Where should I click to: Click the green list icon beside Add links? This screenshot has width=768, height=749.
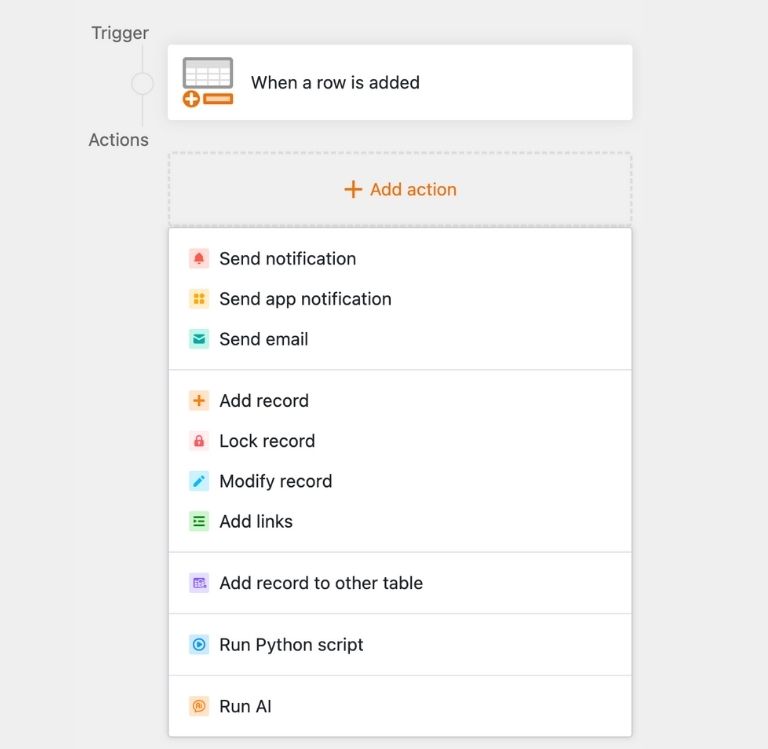[x=199, y=521]
